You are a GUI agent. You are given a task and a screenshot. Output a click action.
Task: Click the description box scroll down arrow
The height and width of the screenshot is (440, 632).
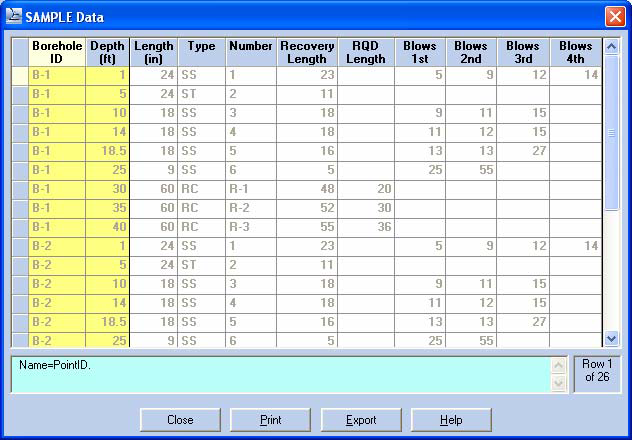coord(558,383)
